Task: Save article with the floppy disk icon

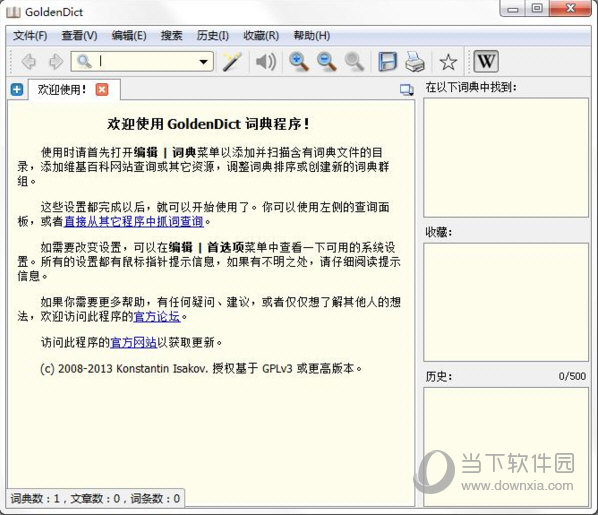Action: tap(387, 61)
